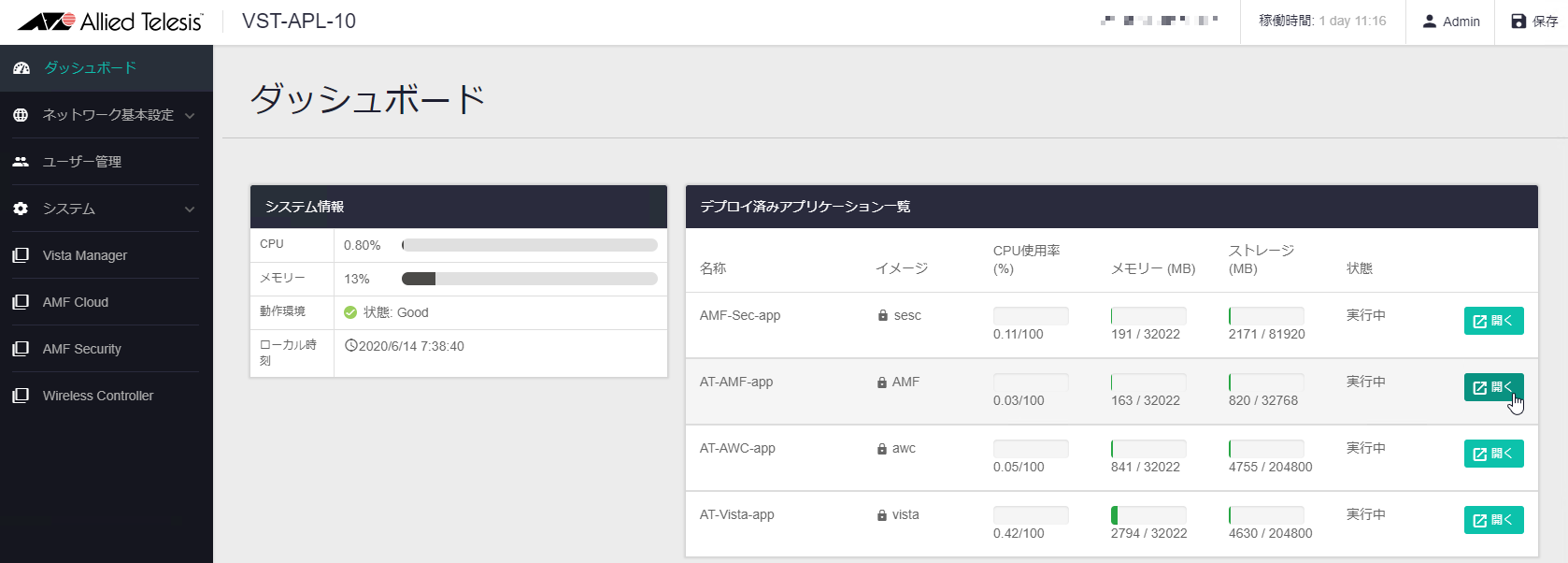Screen dimensions: 1568x563
Task: Click the AMF Security window icon
Action: [21, 349]
